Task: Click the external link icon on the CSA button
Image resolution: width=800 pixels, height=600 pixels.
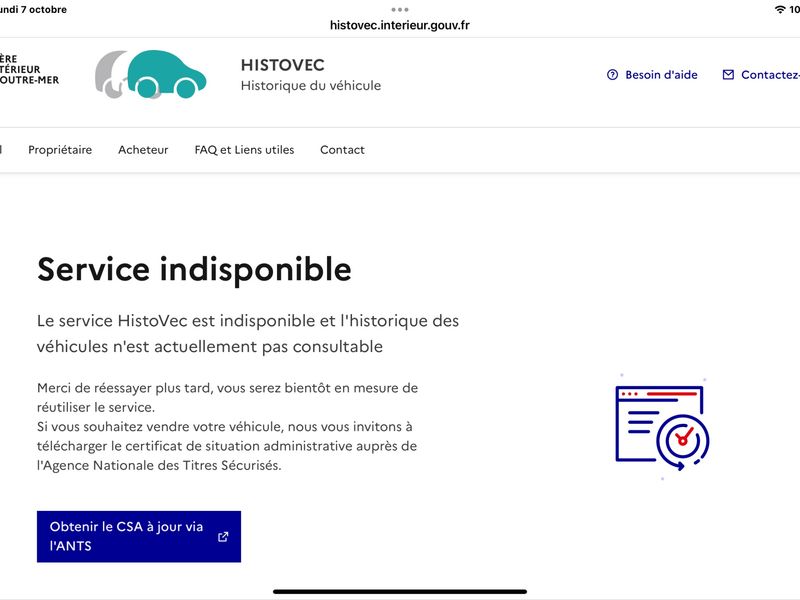Action: (x=223, y=537)
